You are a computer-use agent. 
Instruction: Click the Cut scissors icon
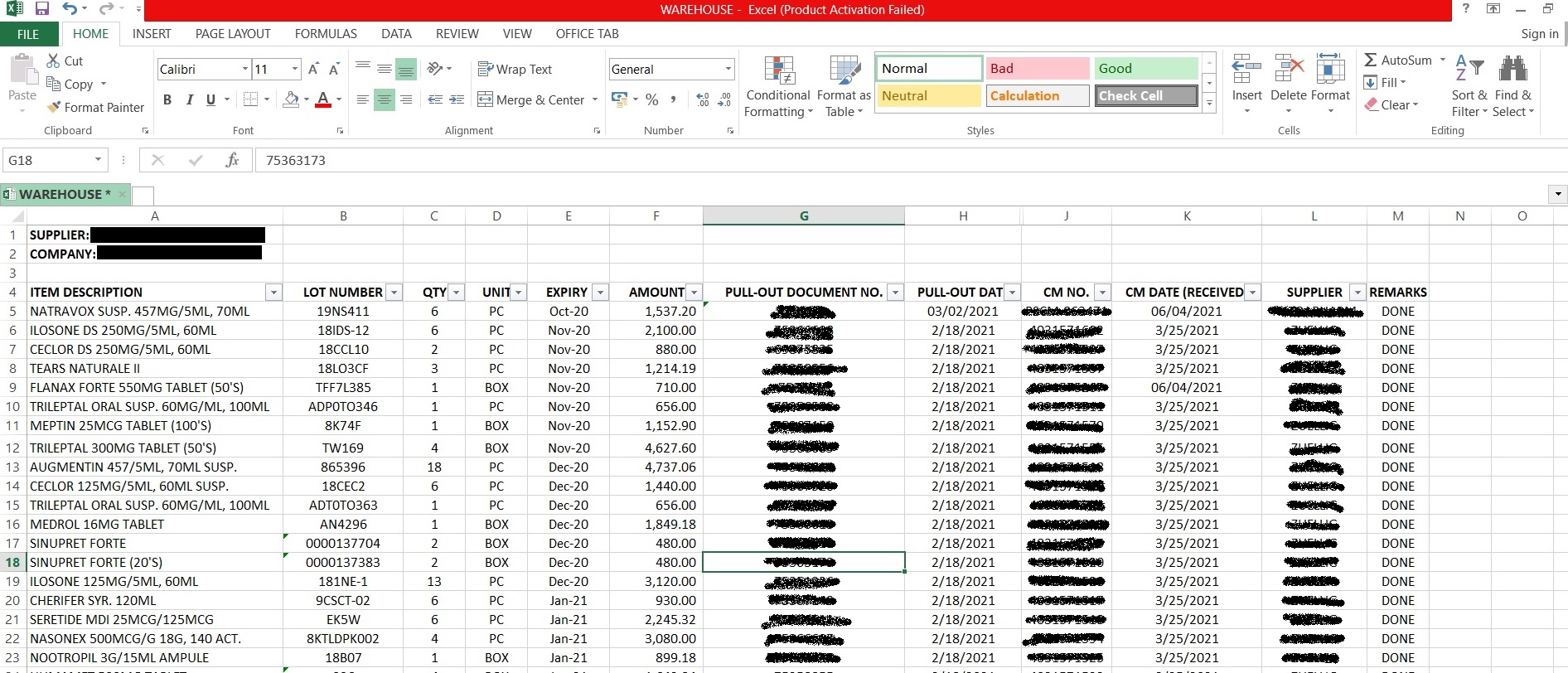[53, 61]
